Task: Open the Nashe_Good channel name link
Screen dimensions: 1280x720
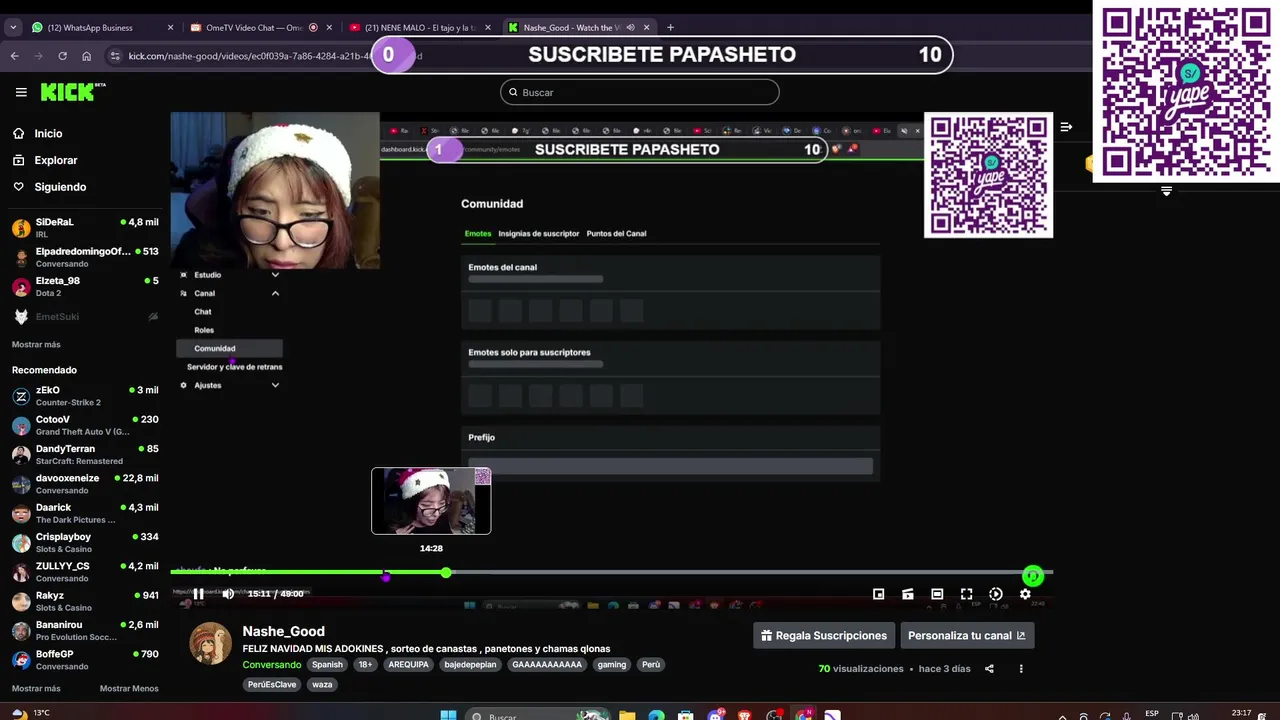Action: [x=284, y=632]
